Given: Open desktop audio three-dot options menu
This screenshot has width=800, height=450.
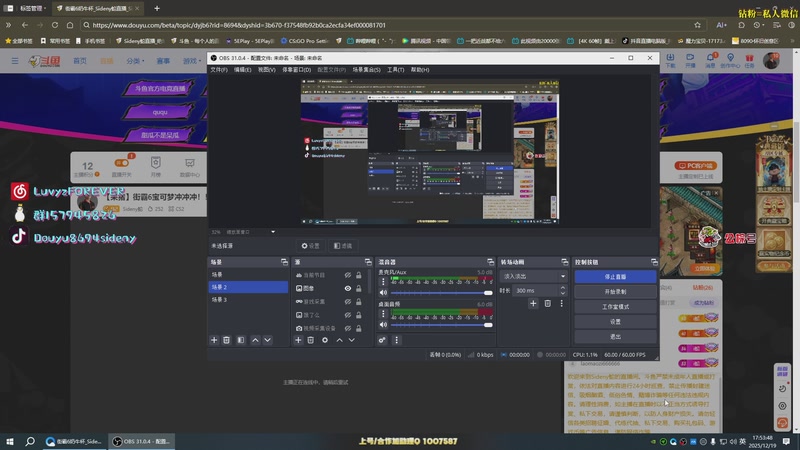Looking at the screenshot, I should pyautogui.click(x=383, y=313).
